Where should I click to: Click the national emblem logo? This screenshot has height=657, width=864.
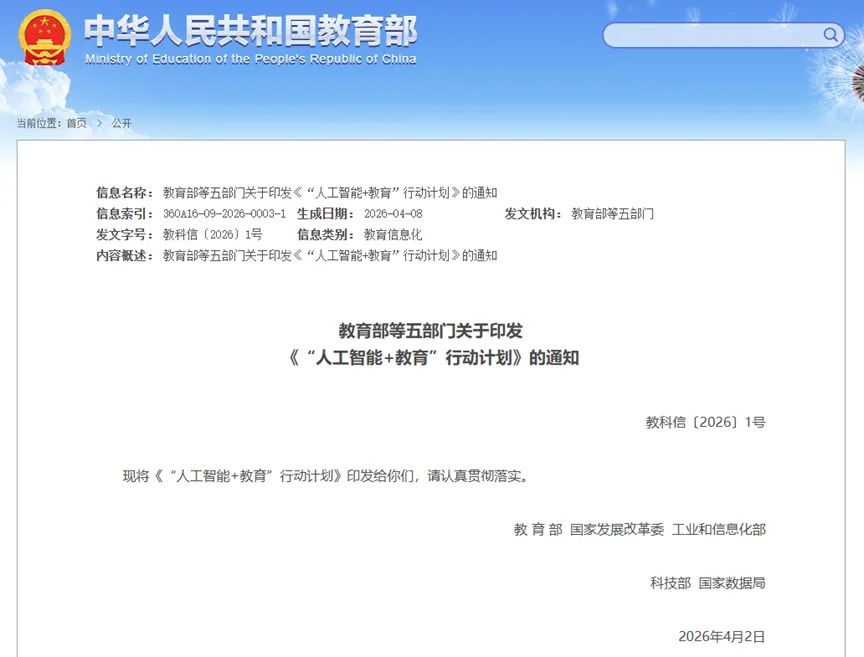[x=45, y=37]
